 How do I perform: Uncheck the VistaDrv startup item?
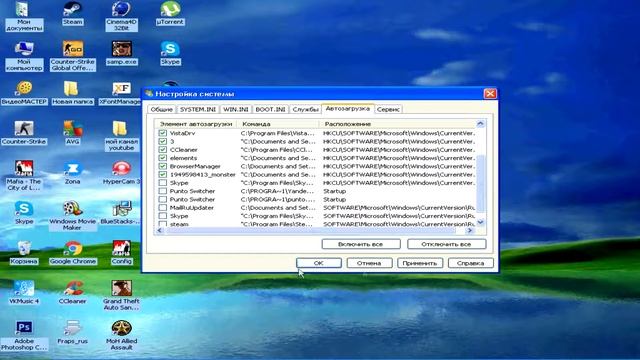click(x=162, y=133)
